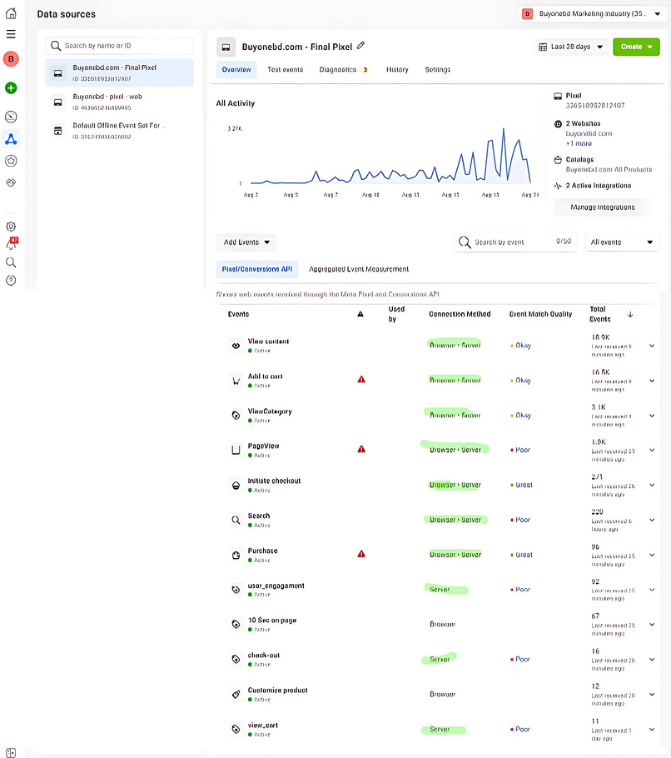
Task: Click the red B account avatar
Action: pyautogui.click(x=11, y=59)
